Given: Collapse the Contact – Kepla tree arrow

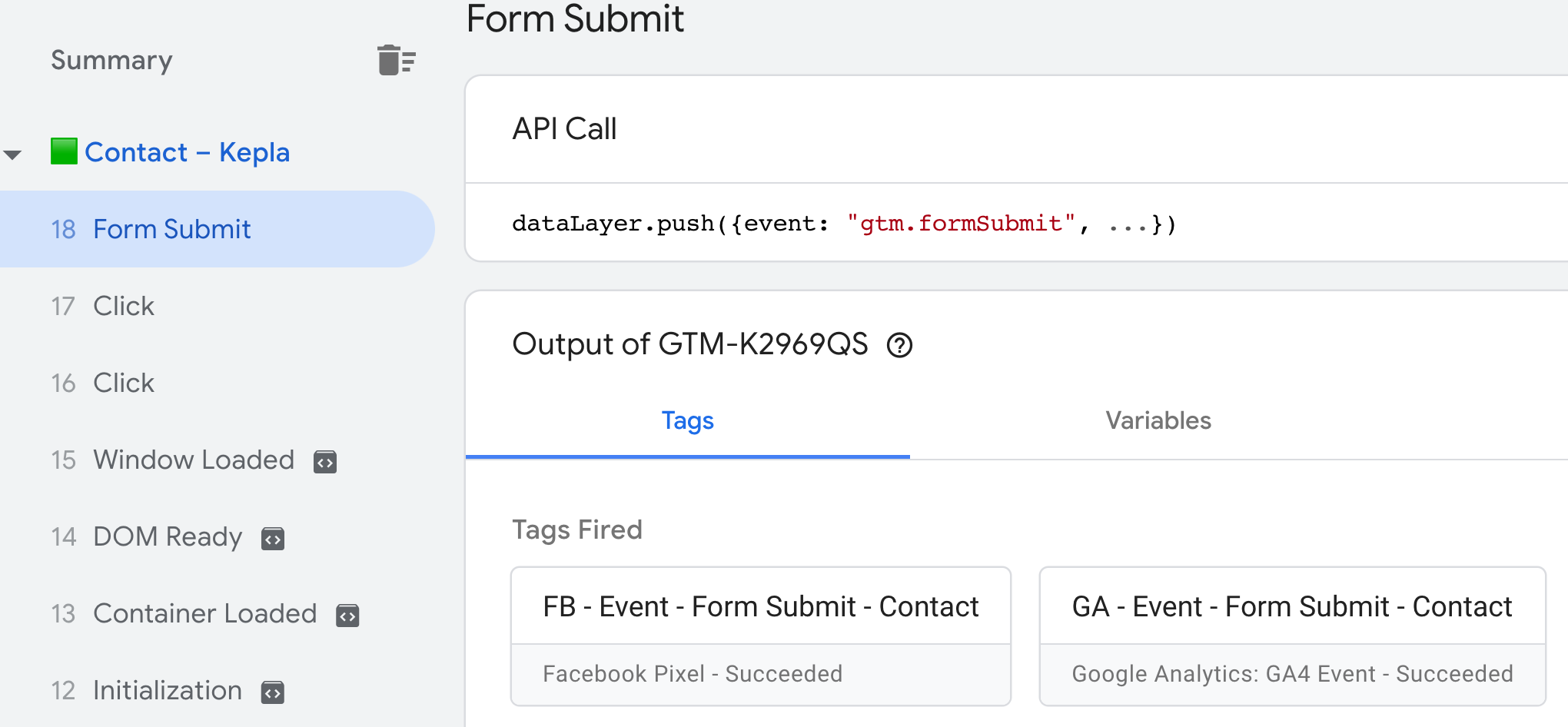Looking at the screenshot, I should click(13, 154).
